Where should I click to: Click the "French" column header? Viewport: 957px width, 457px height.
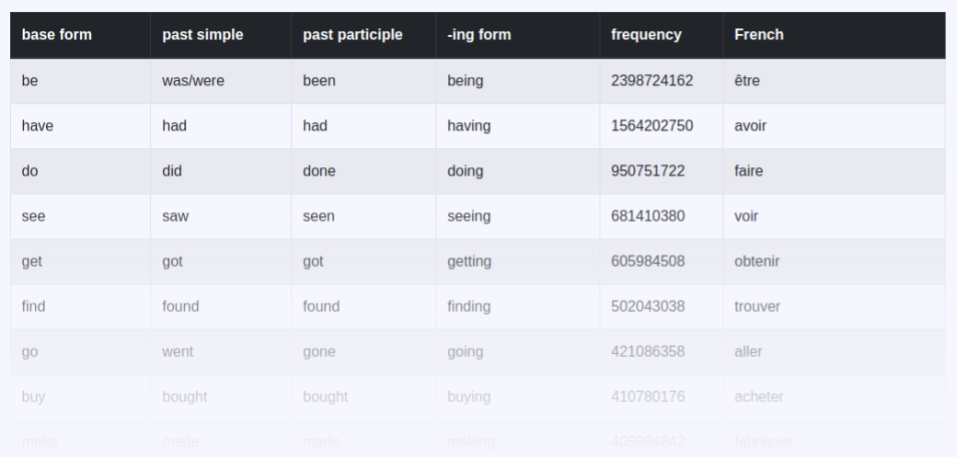[x=759, y=35]
